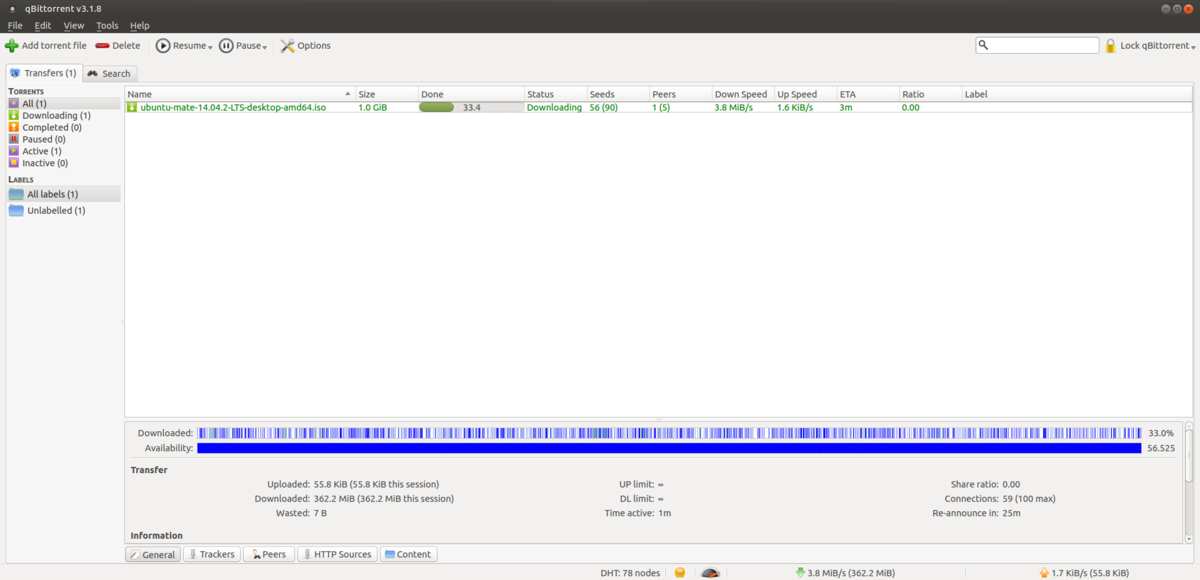Screen dimensions: 1200x580
Task: Click the torrent's 33.4 progress bar
Action: (x=471, y=107)
